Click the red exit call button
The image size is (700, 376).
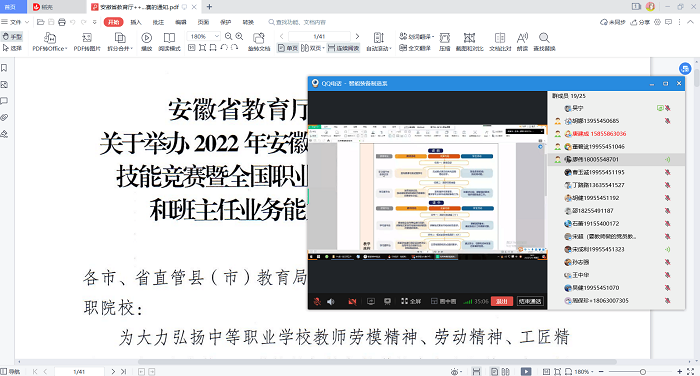point(502,301)
